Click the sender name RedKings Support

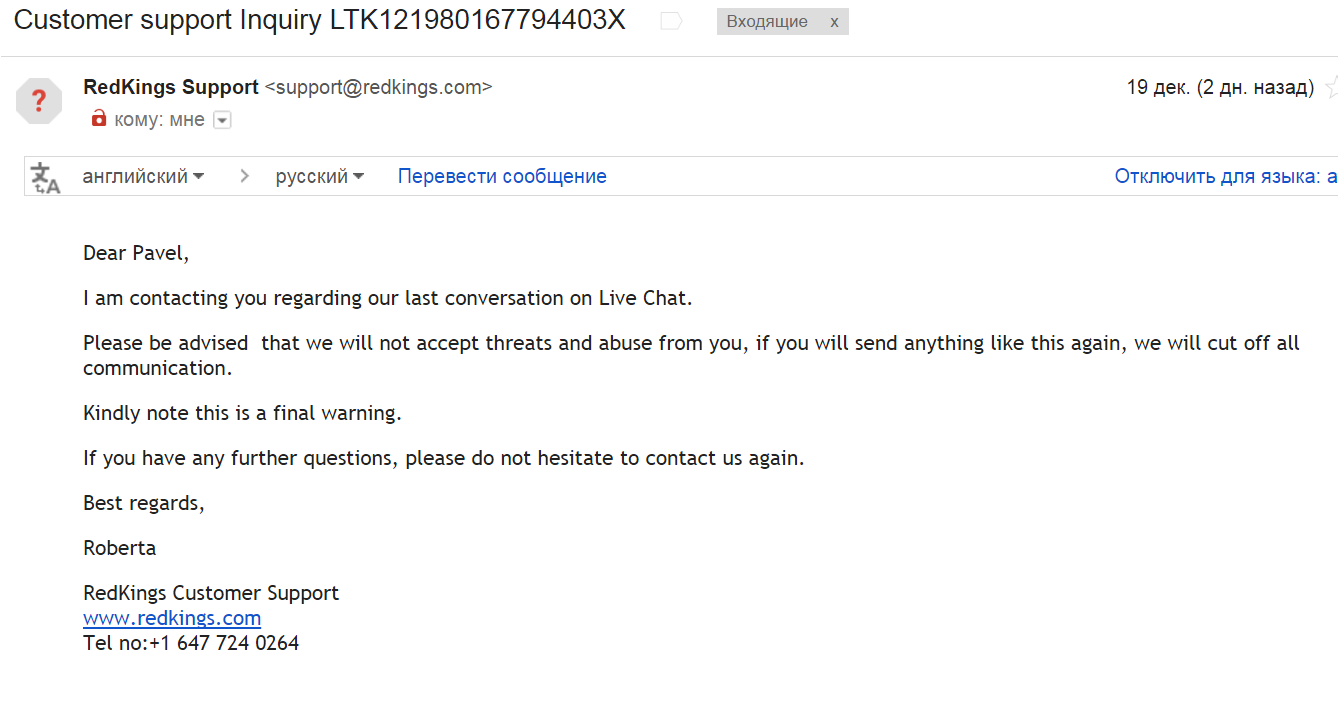[x=171, y=87]
